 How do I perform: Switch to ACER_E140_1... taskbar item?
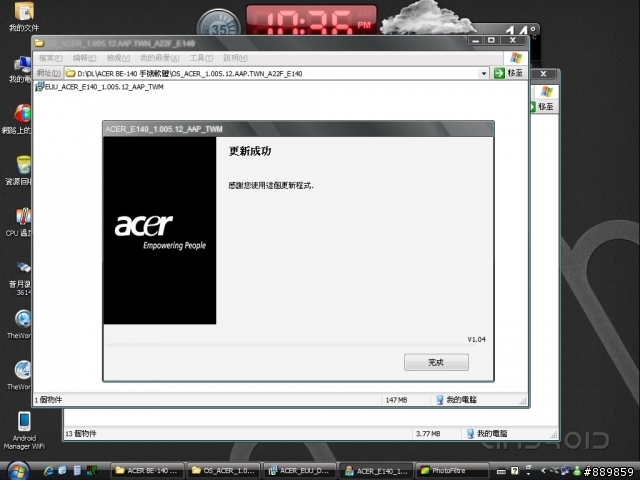click(x=376, y=471)
